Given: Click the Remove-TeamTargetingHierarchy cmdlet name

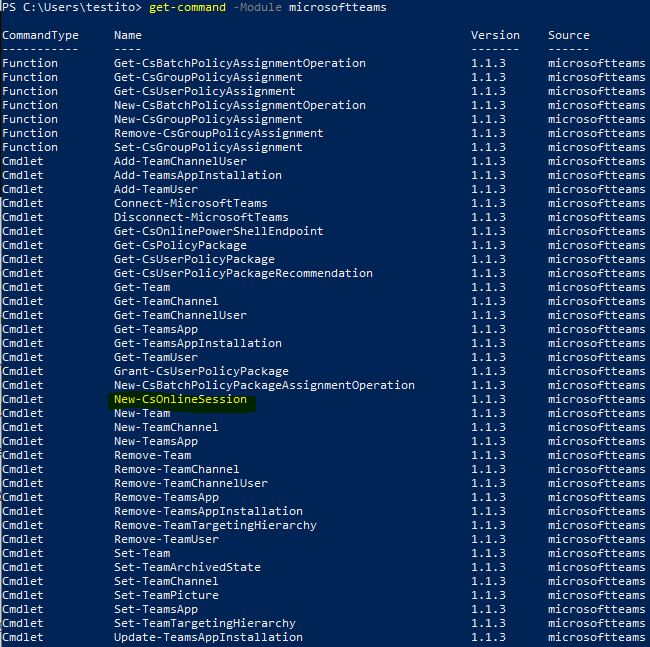Looking at the screenshot, I should [215, 526].
